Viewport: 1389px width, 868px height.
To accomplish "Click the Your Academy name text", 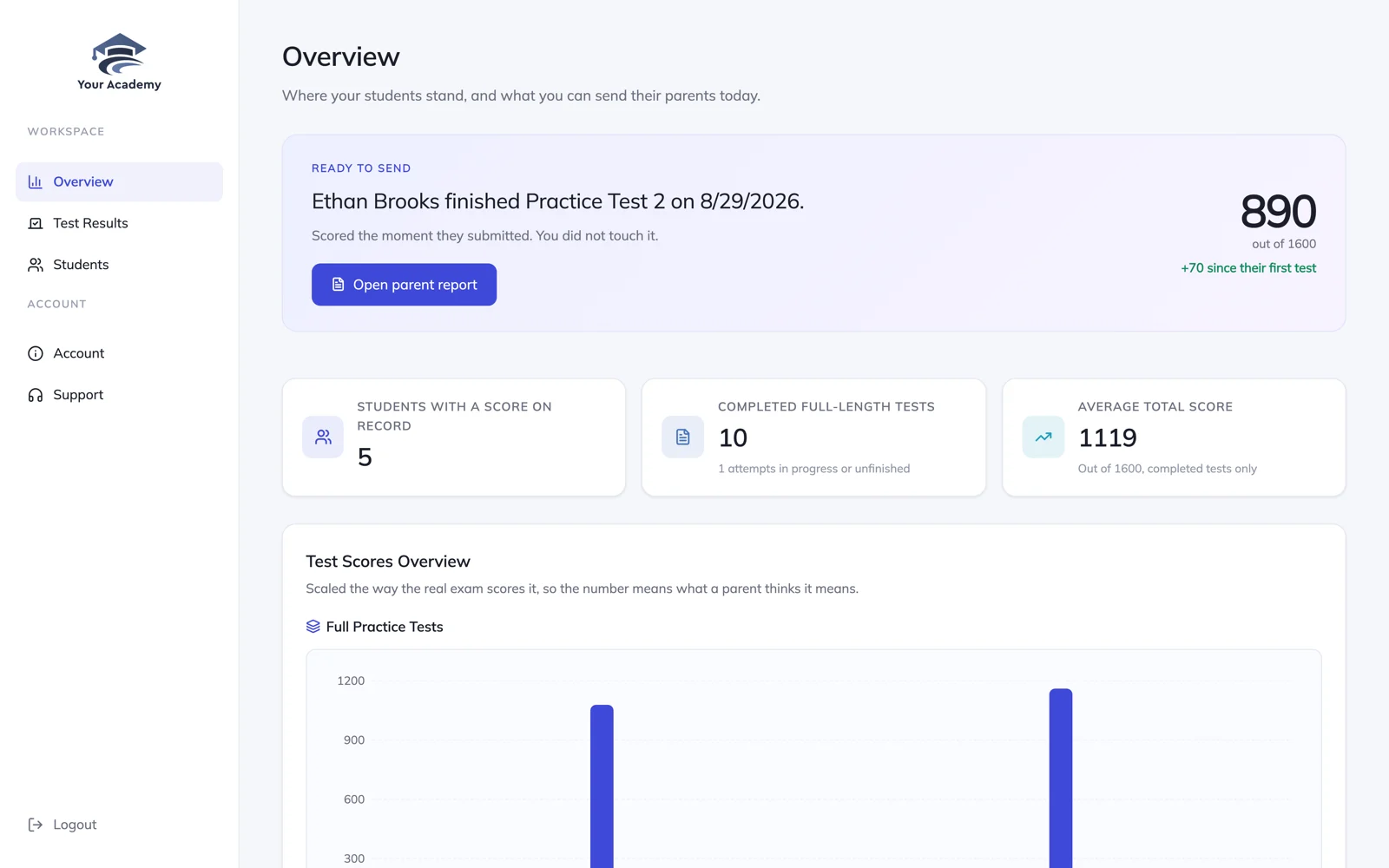I will pyautogui.click(x=119, y=84).
